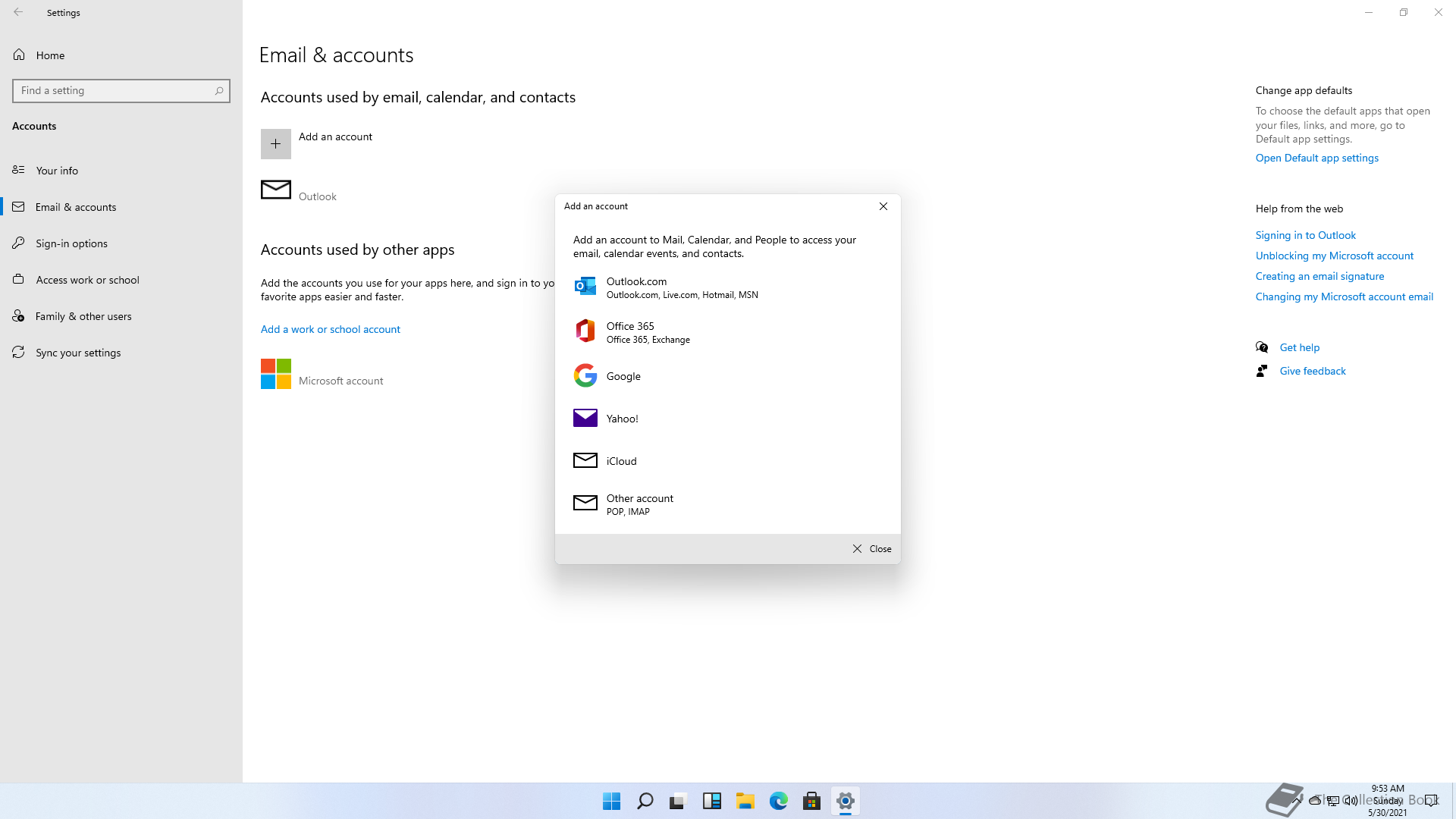The image size is (1456, 819).
Task: Click the Give feedback person icon
Action: coord(1262,371)
